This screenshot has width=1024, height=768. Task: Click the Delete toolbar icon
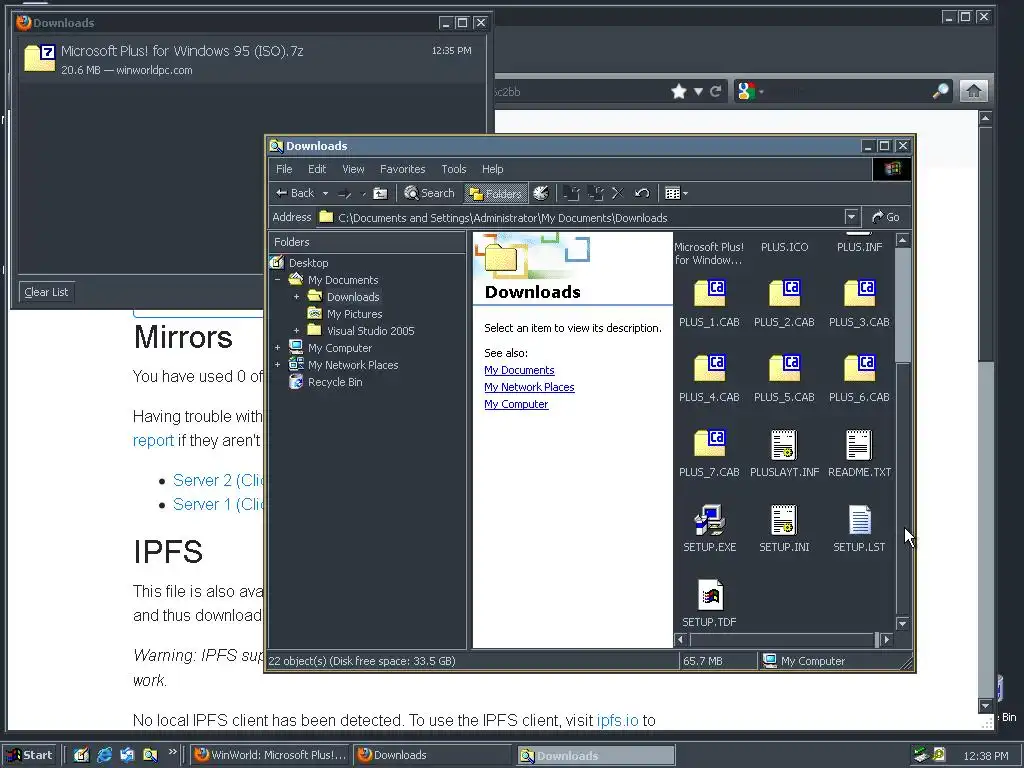tap(618, 193)
